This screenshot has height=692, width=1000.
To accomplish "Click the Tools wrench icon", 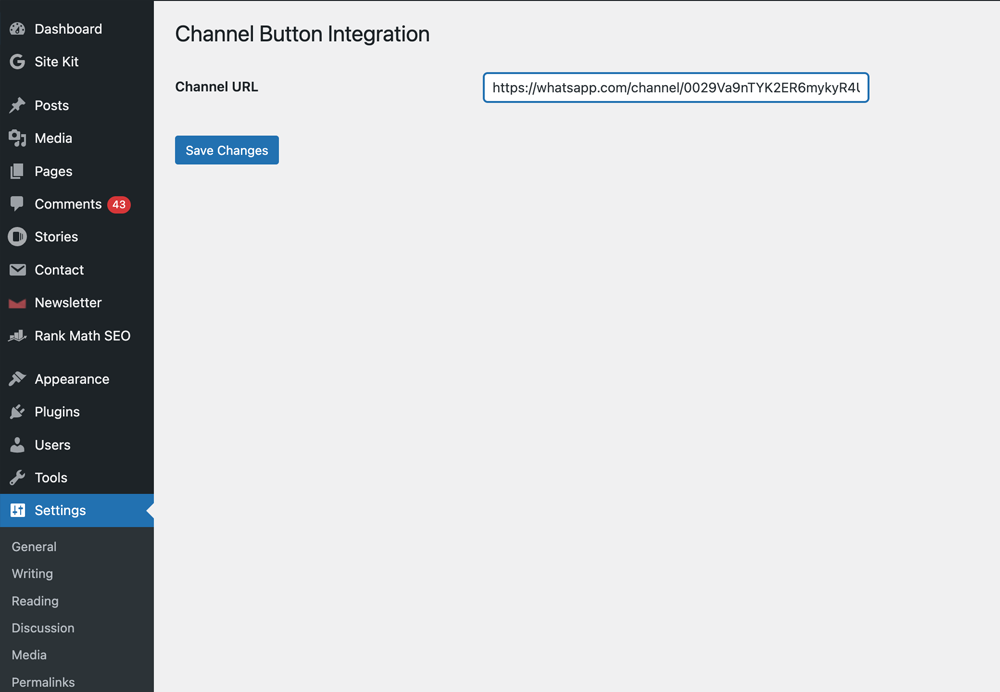I will (17, 478).
